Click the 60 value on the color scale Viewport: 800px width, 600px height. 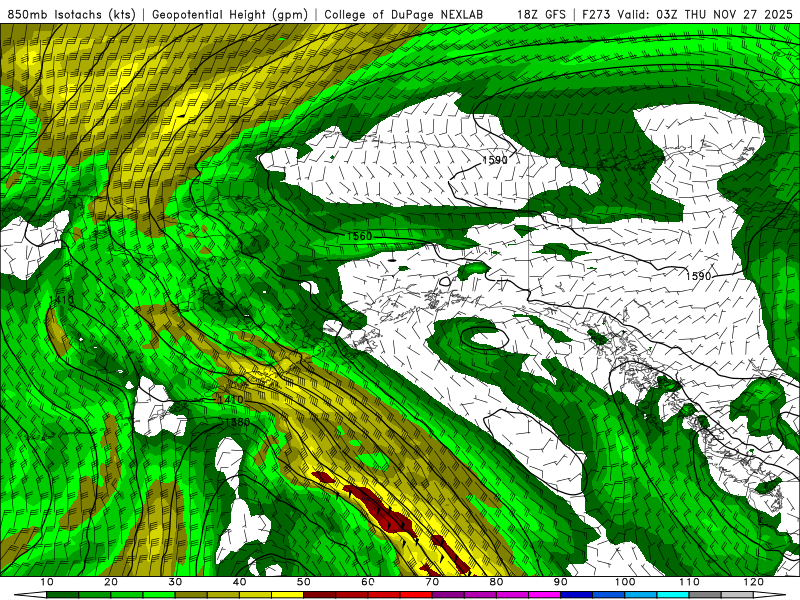pos(368,582)
